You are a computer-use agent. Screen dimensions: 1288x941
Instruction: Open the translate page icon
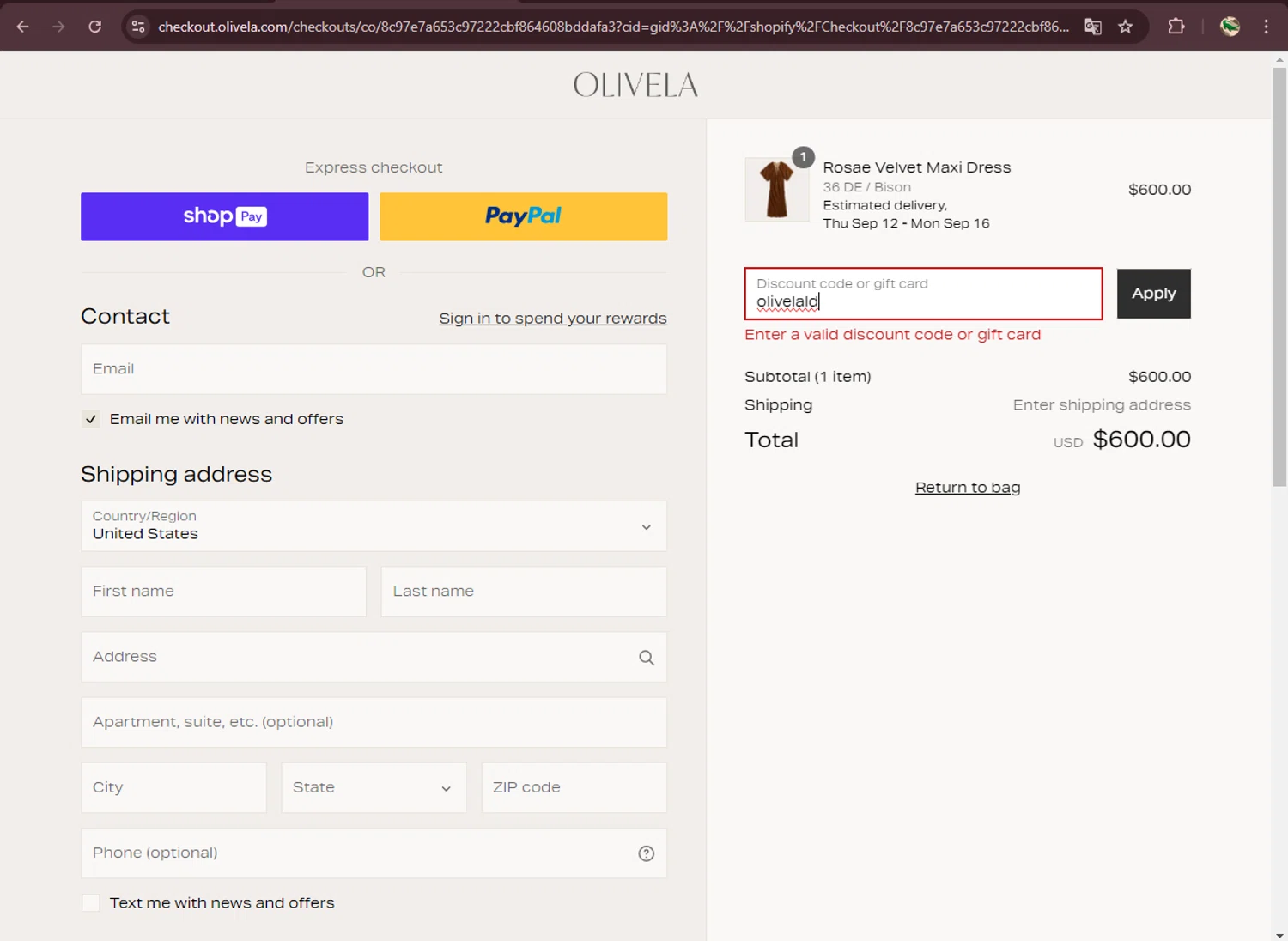[1093, 27]
